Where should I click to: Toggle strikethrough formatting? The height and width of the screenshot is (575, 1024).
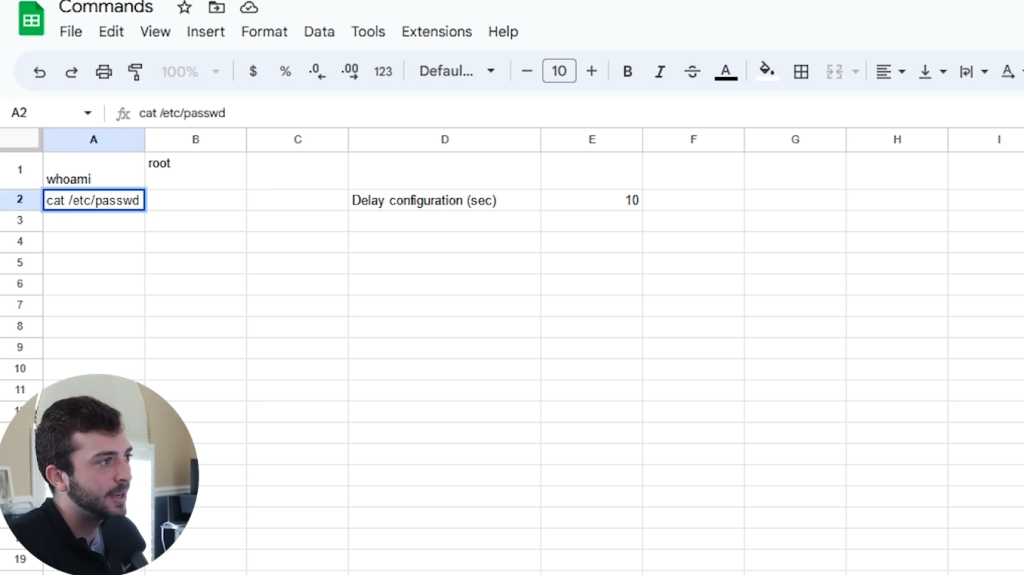[x=692, y=71]
